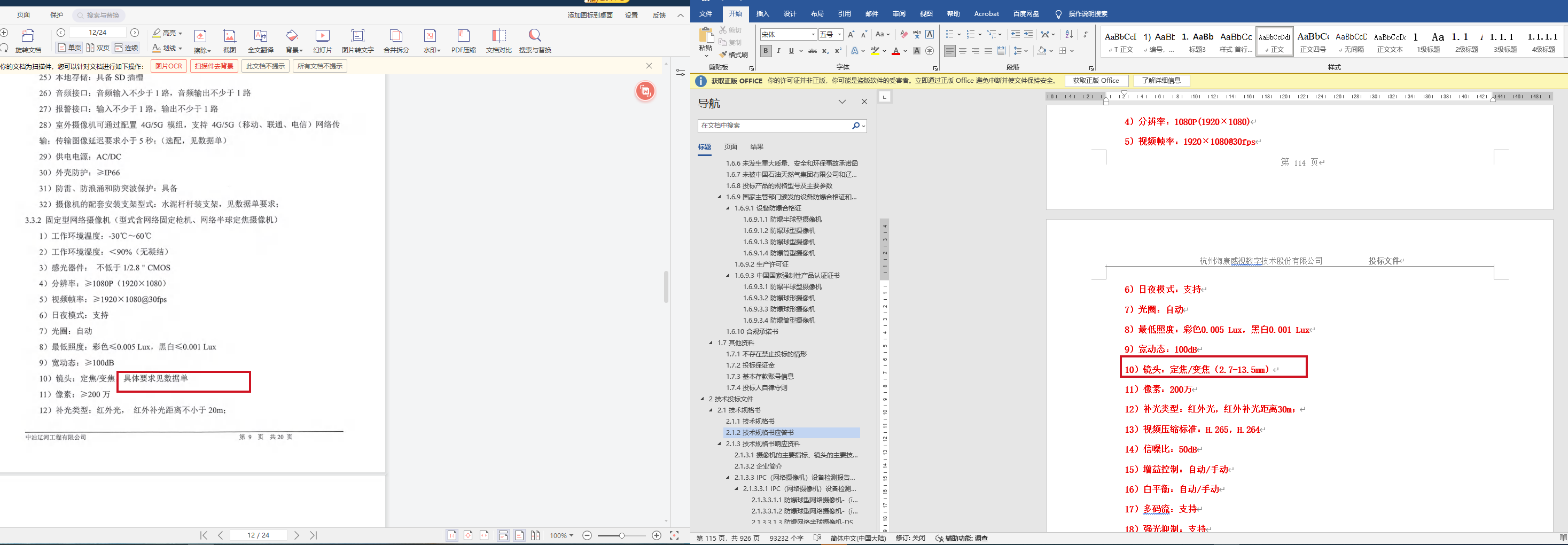Viewport: 1568px width, 545px height.
Task: Click the Image OCR (图片OCR) button
Action: (169, 66)
